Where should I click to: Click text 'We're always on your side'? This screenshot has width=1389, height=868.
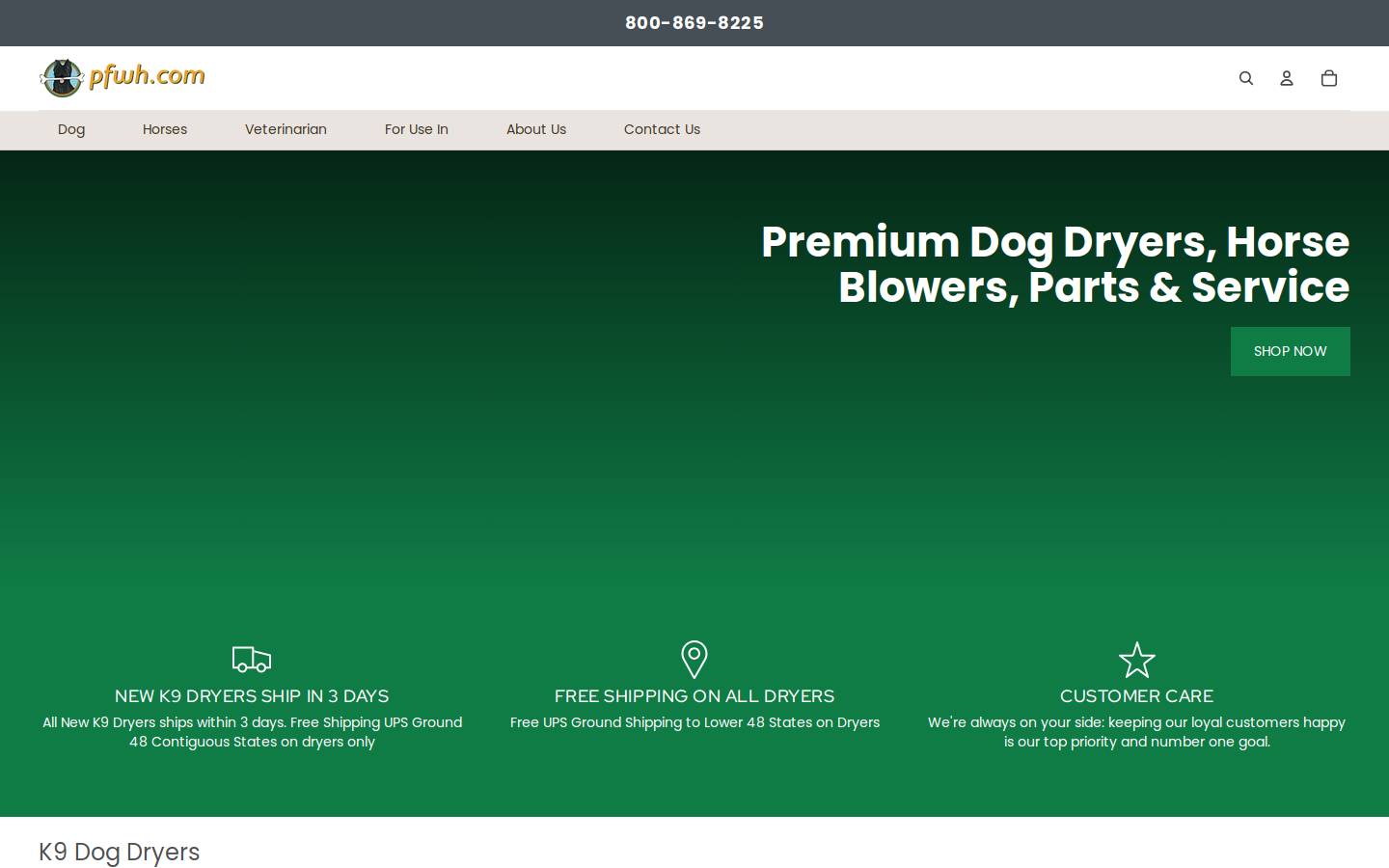click(1016, 722)
